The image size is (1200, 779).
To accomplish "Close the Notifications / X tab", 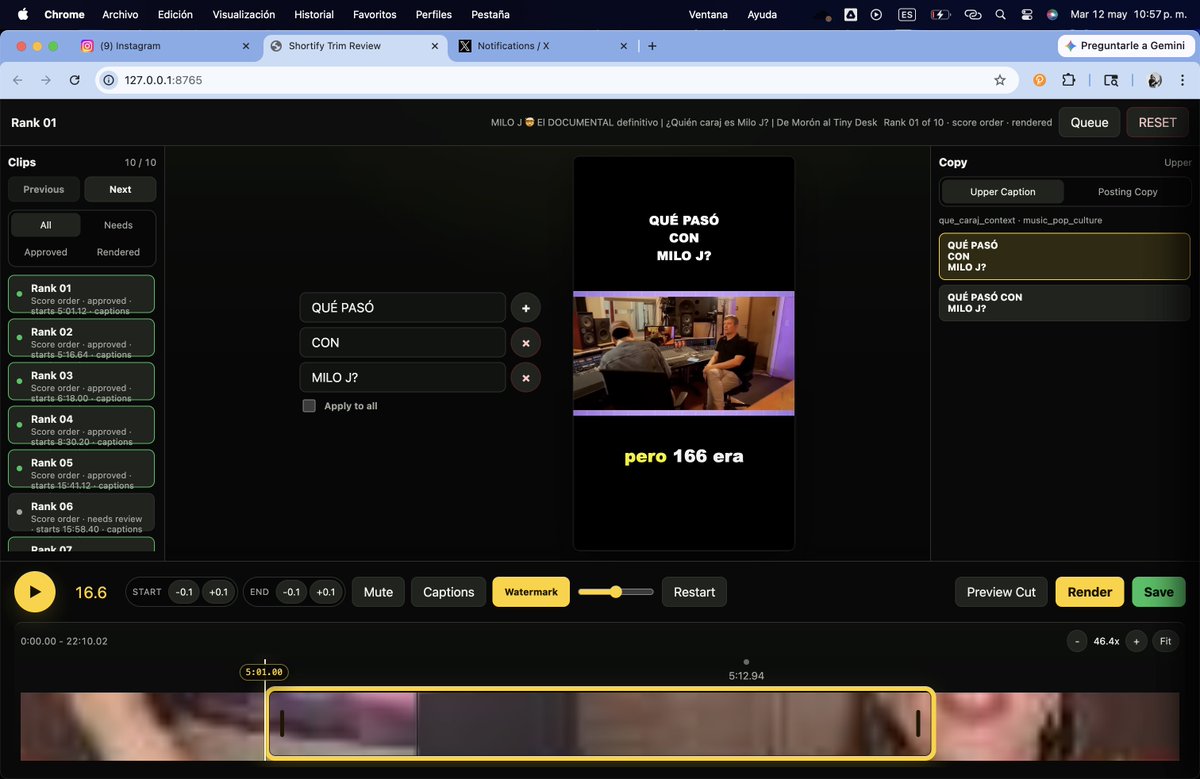I will (x=623, y=46).
